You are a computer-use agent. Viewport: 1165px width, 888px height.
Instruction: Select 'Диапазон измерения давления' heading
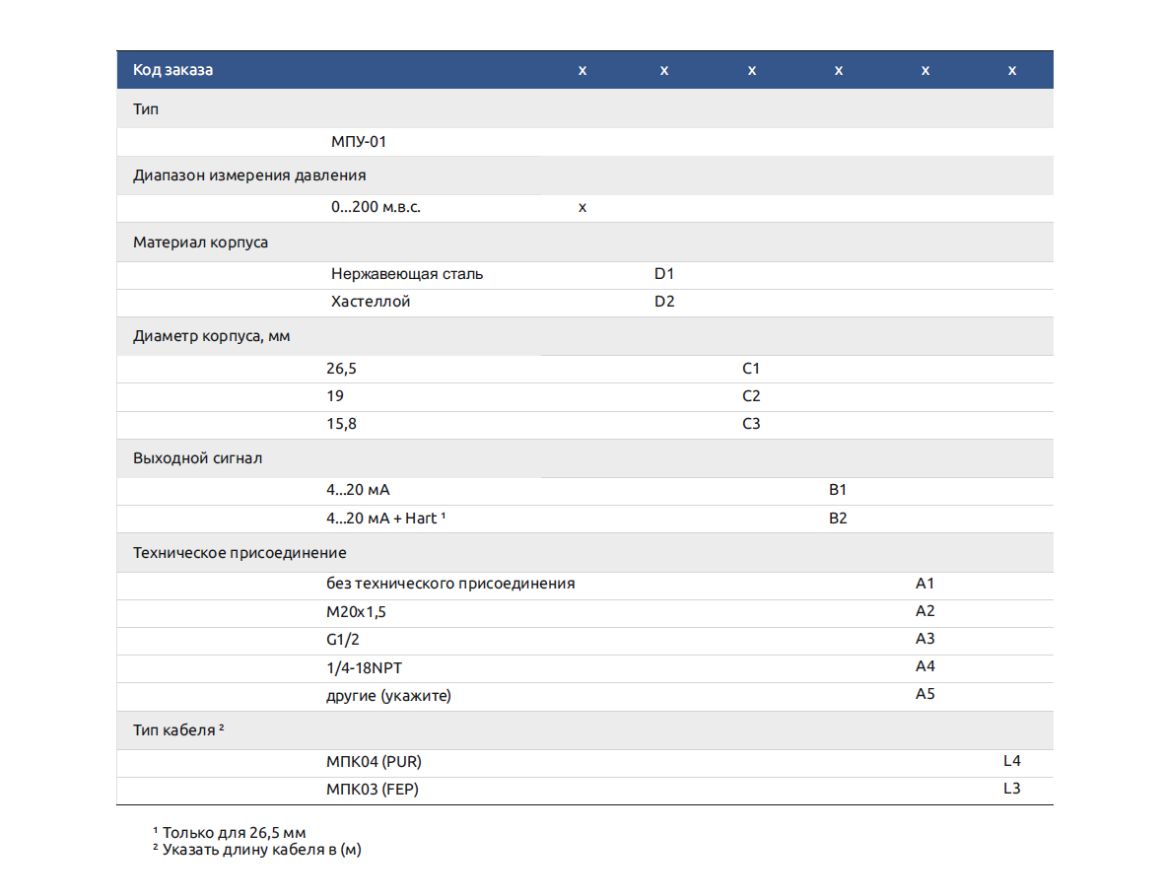[249, 175]
